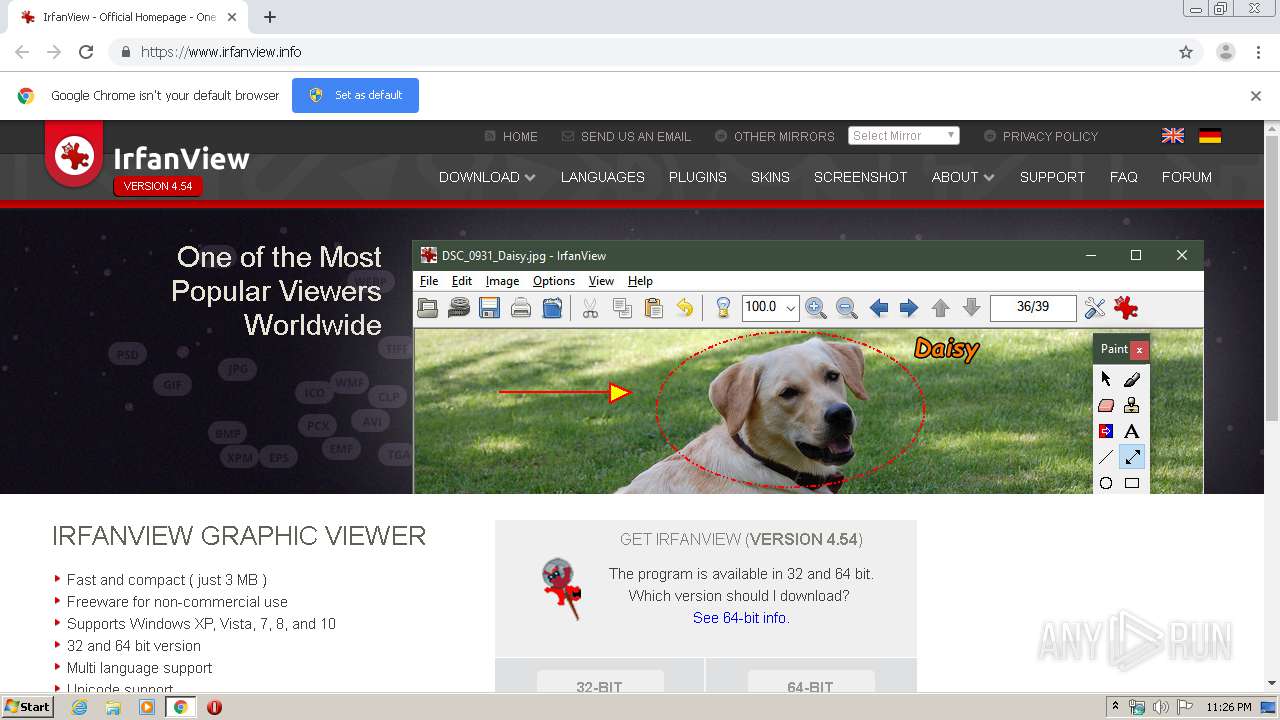Switch site to German flag
This screenshot has height=720, width=1280.
[x=1210, y=136]
